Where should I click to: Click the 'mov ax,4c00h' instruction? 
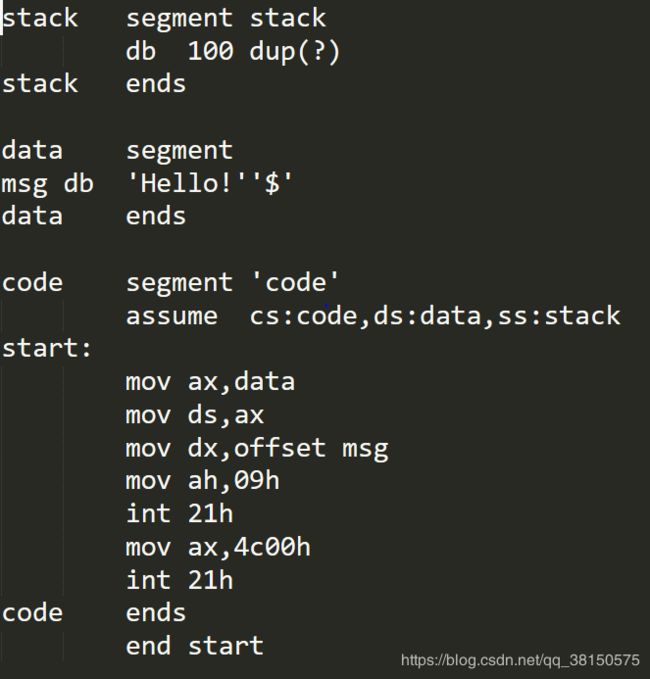(218, 548)
